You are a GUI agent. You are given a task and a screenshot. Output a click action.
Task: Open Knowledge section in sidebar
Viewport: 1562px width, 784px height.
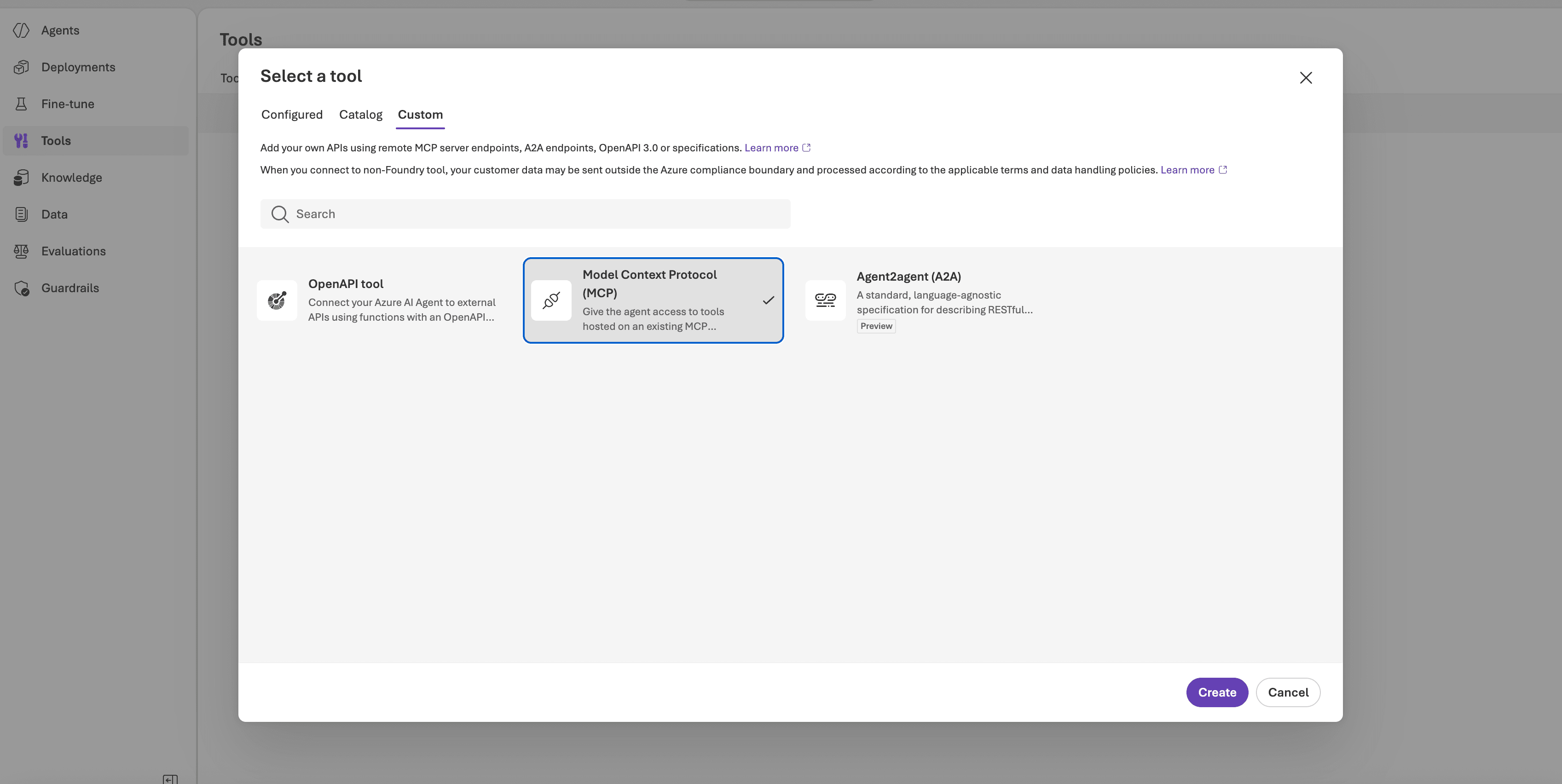[x=96, y=178]
